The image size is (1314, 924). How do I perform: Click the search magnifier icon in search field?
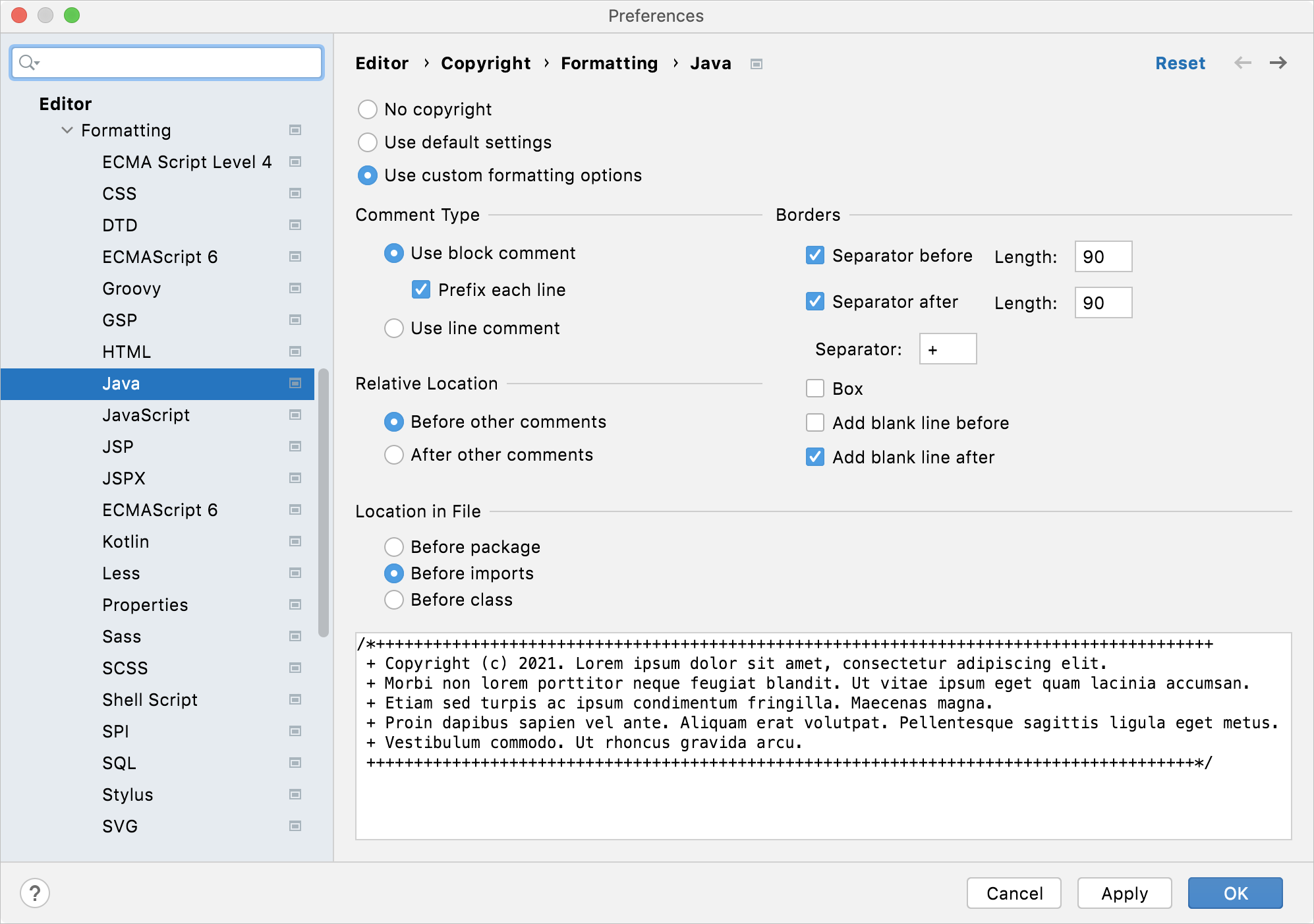click(x=26, y=63)
